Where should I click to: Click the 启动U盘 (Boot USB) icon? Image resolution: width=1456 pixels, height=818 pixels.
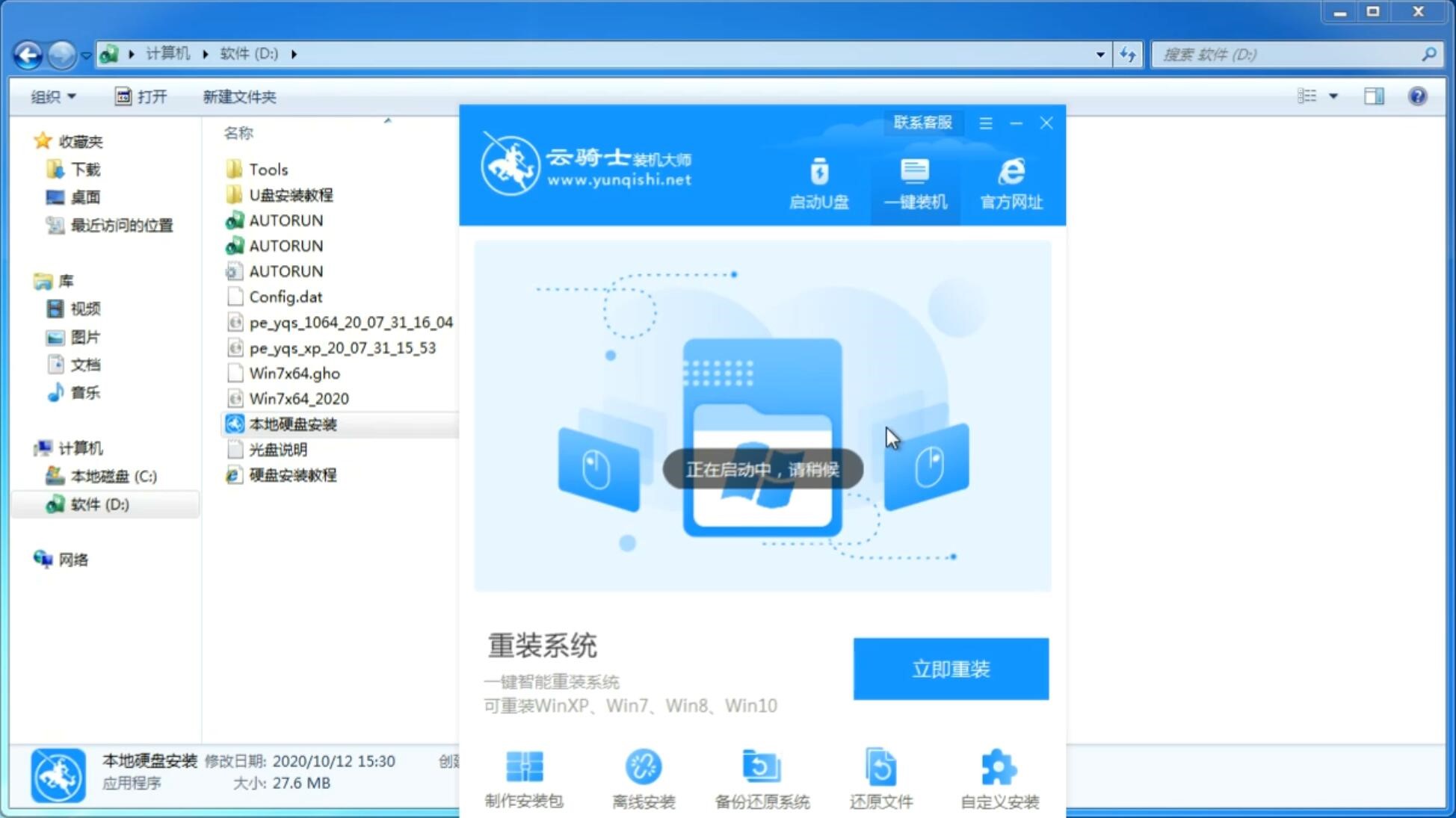819,183
